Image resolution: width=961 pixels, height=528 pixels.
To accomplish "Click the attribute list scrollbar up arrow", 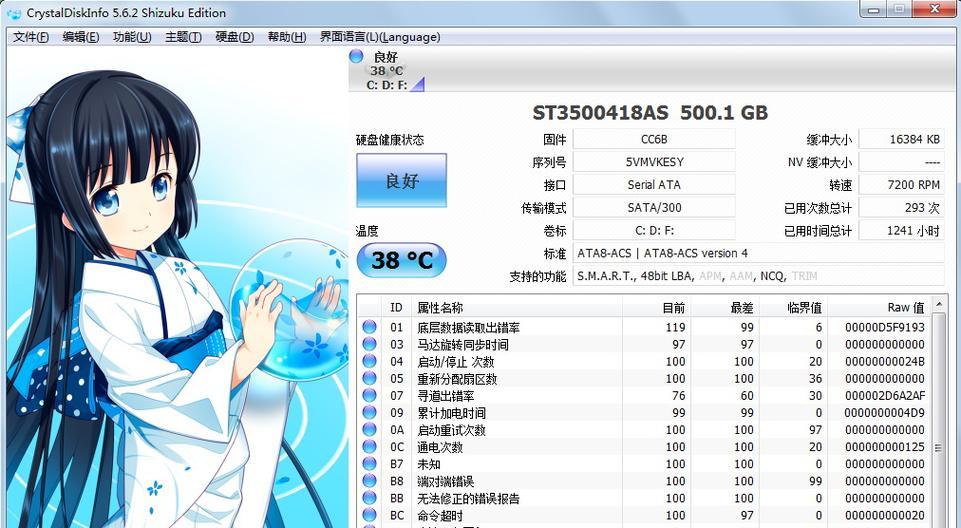I will [938, 305].
